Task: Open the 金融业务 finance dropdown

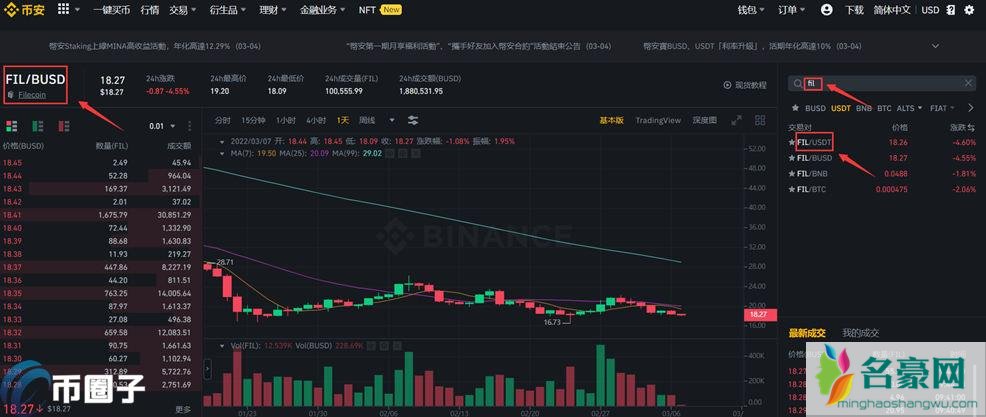Action: click(323, 10)
